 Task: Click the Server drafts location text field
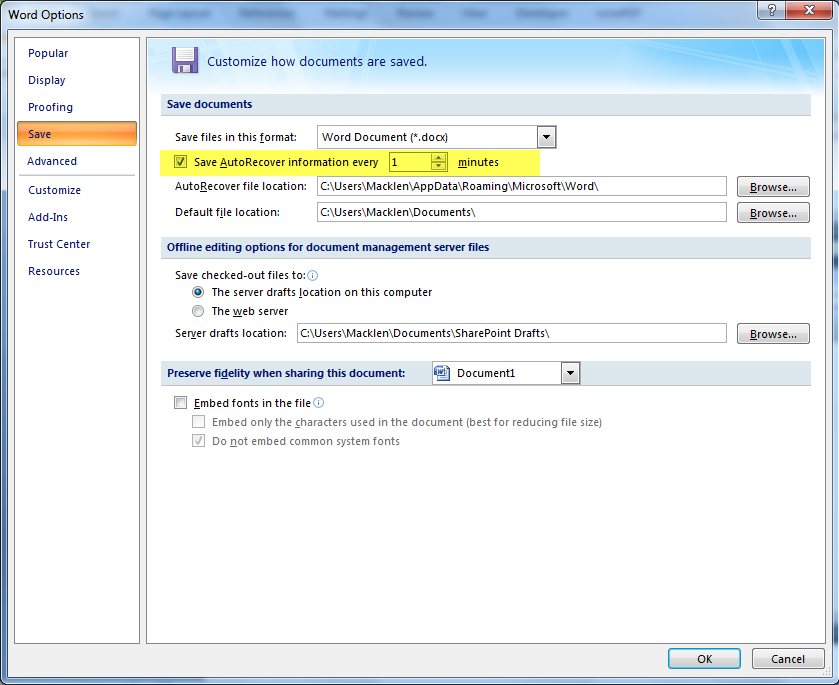point(512,333)
